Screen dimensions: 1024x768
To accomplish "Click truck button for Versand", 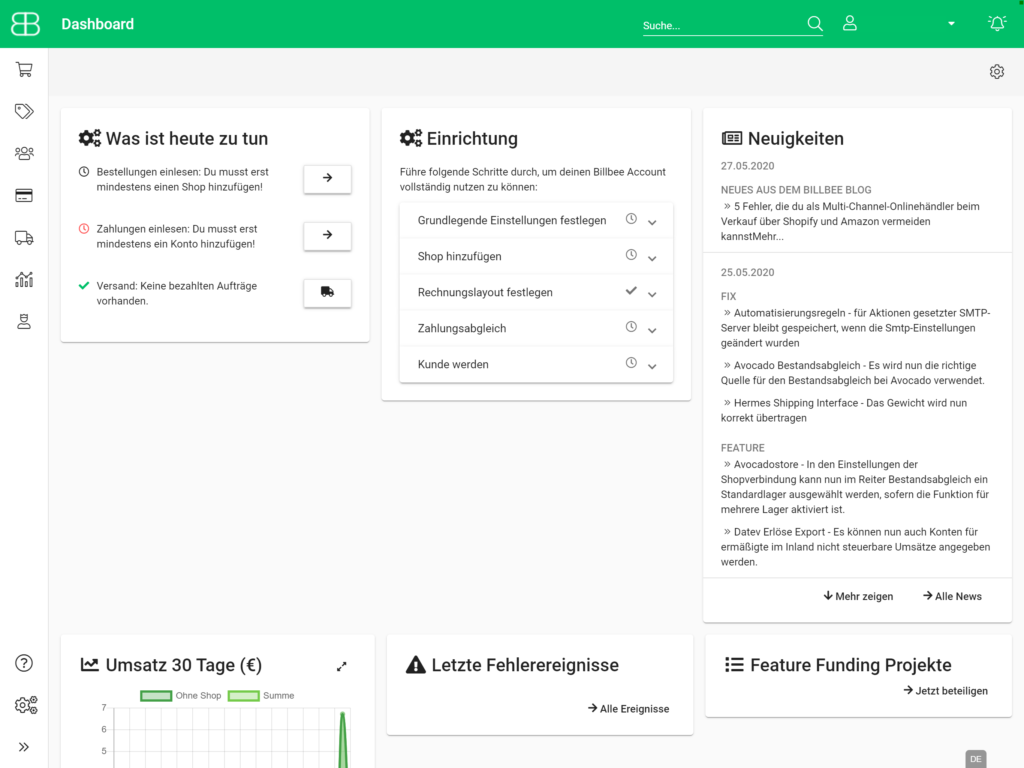I will 327,293.
